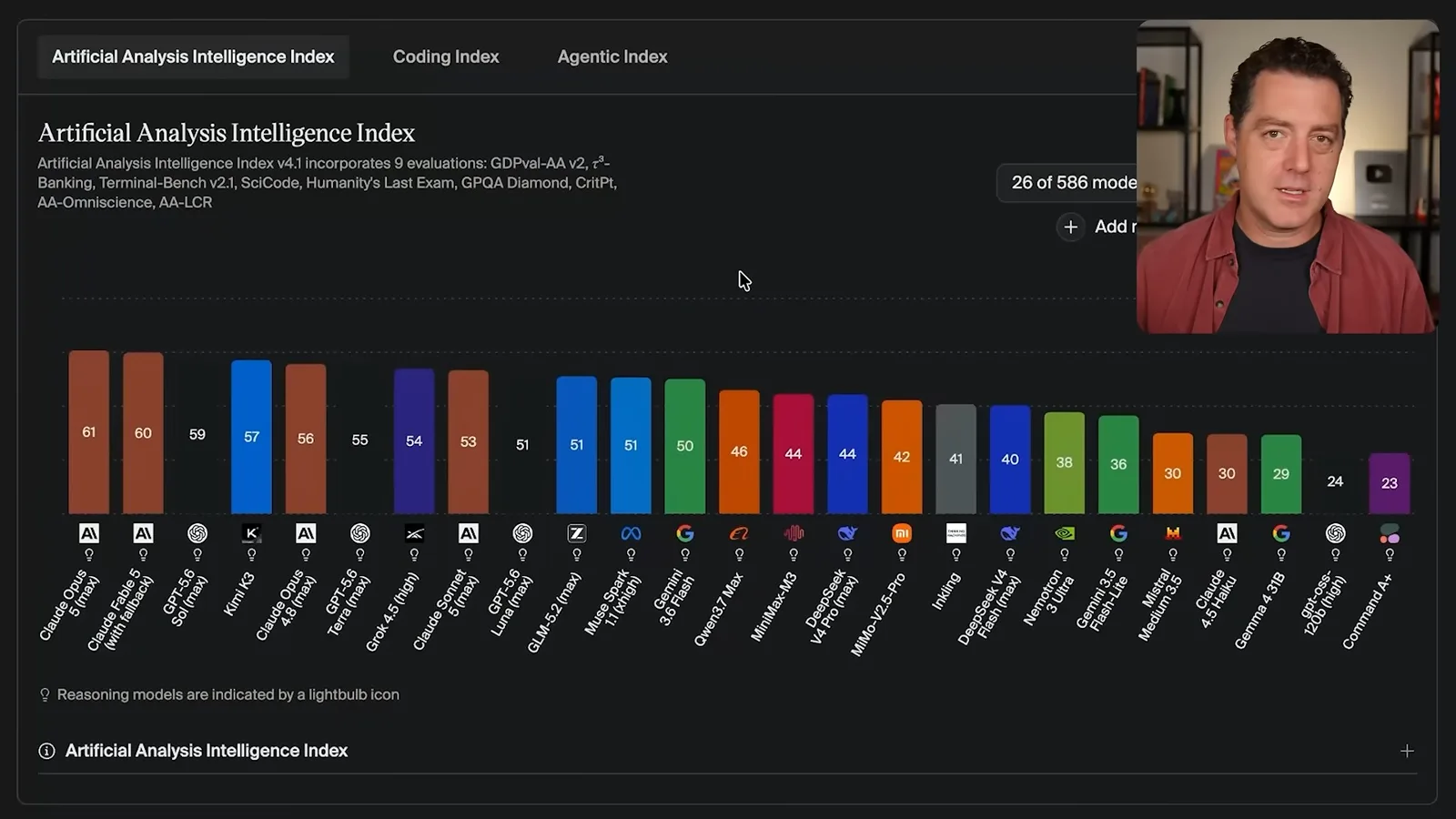The height and width of the screenshot is (819, 1456).
Task: Select the Kimi K3 logo icon
Action: [x=251, y=533]
